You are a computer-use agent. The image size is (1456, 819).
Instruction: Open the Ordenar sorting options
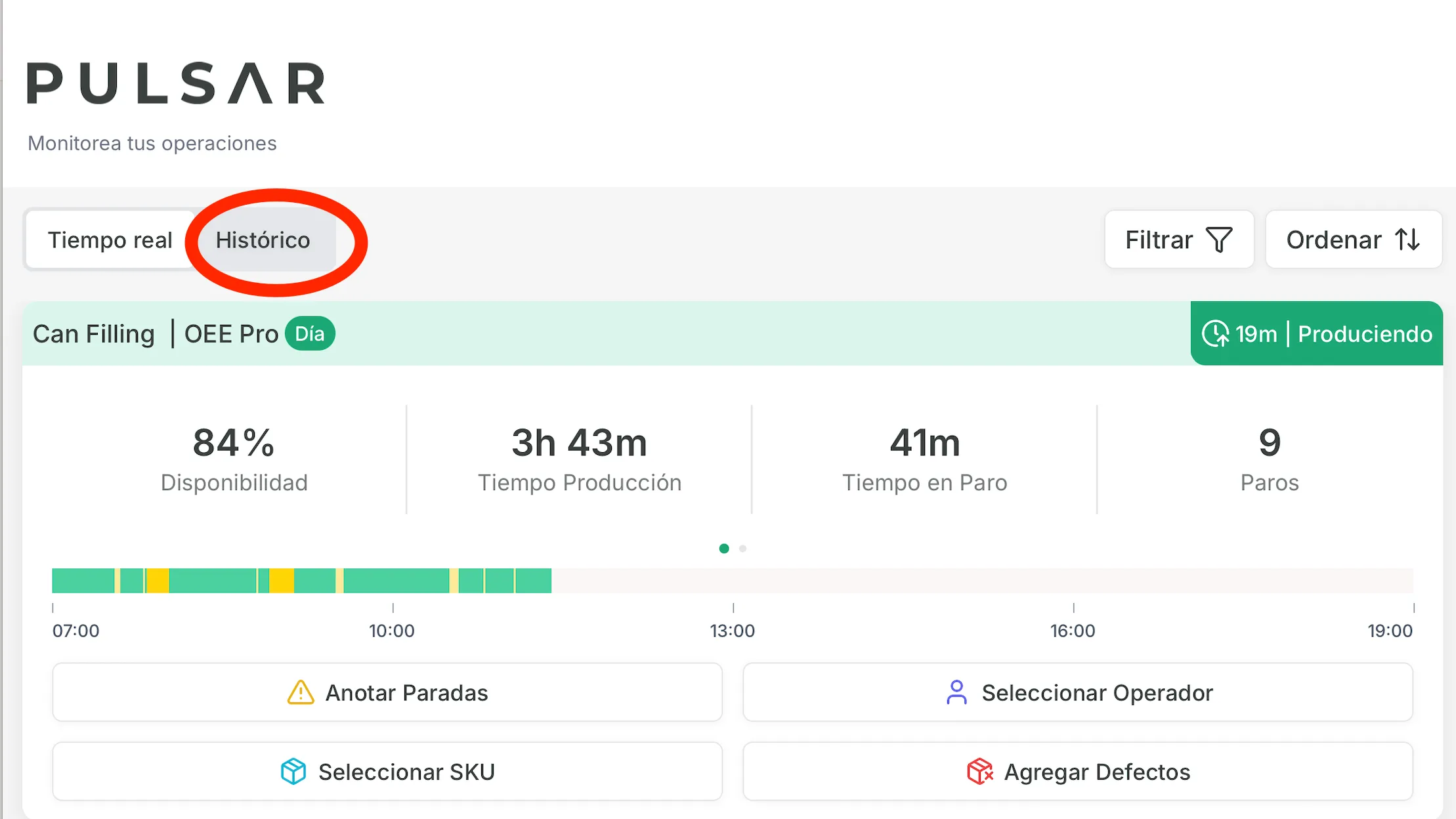tap(1353, 240)
